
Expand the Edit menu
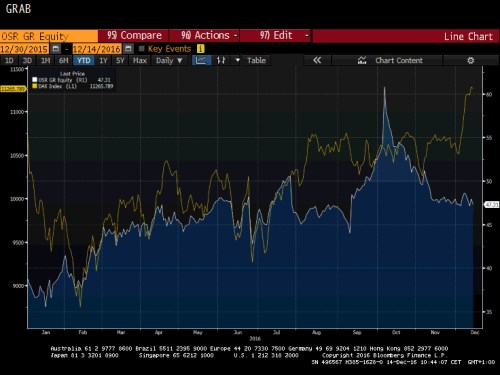pyautogui.click(x=276, y=36)
